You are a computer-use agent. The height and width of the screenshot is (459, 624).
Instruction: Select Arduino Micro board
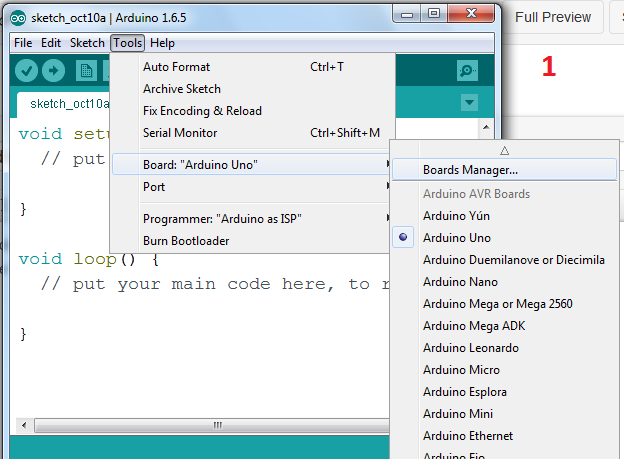(x=504, y=370)
